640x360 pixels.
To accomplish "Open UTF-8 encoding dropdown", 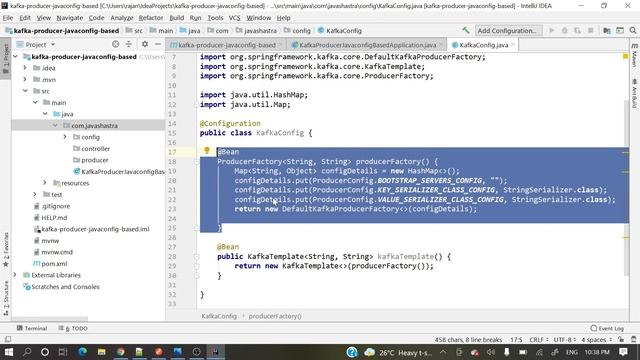I will pyautogui.click(x=565, y=340).
